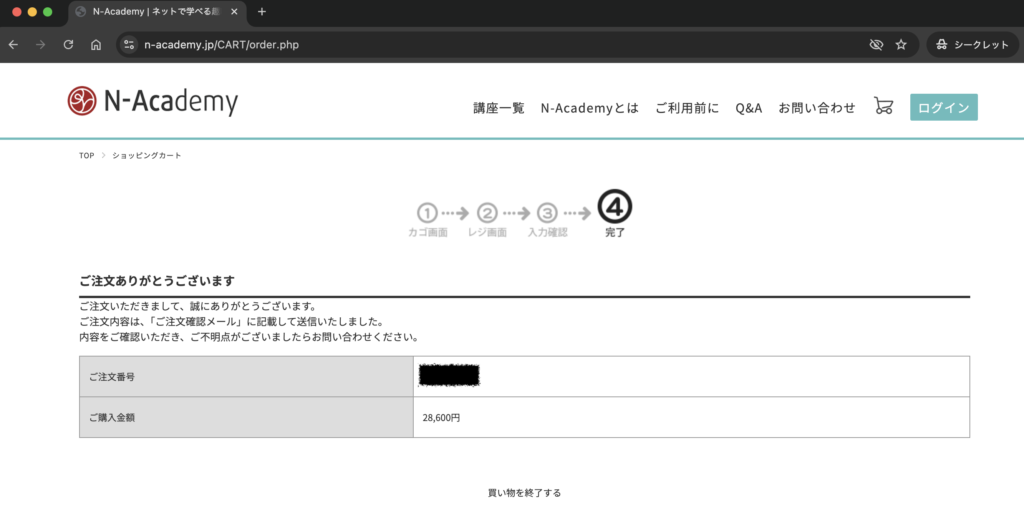Image resolution: width=1024 pixels, height=524 pixels.
Task: Go to browser home page icon
Action: [96, 45]
